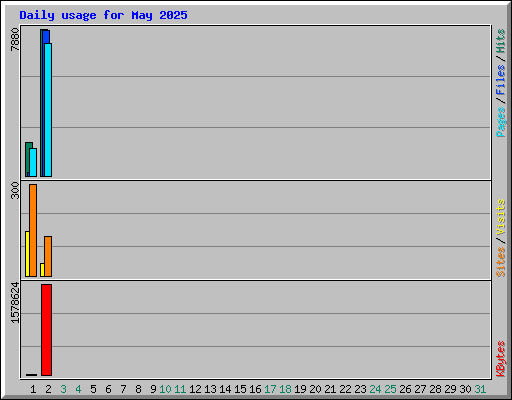Click the blue Files legend label
Screen dimensions: 512x400
[x=501, y=79]
